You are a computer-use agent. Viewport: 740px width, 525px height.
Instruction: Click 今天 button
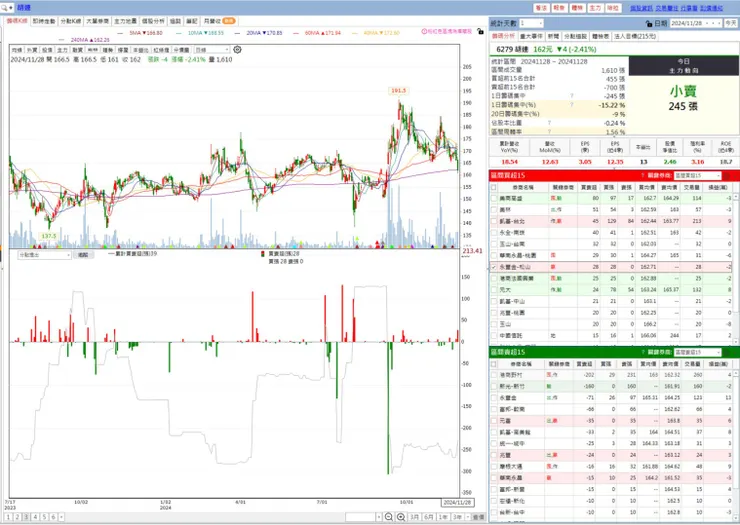click(731, 23)
